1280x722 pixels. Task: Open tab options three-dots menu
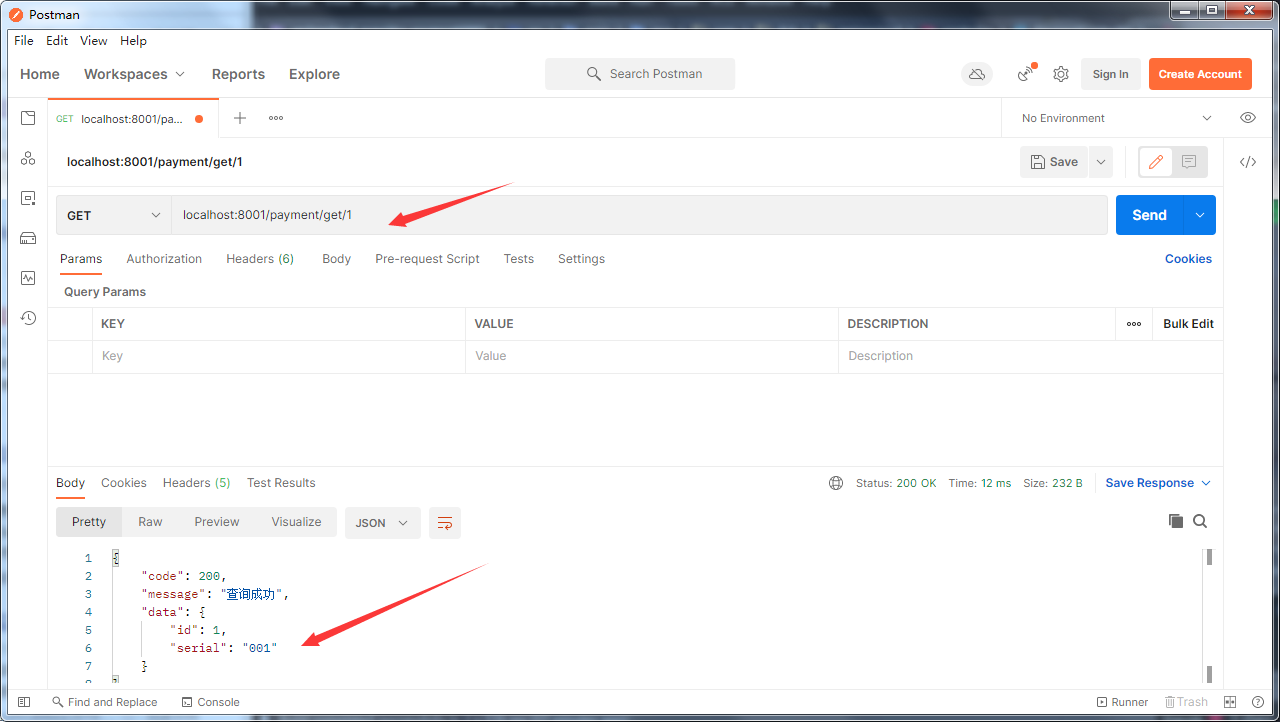(276, 118)
